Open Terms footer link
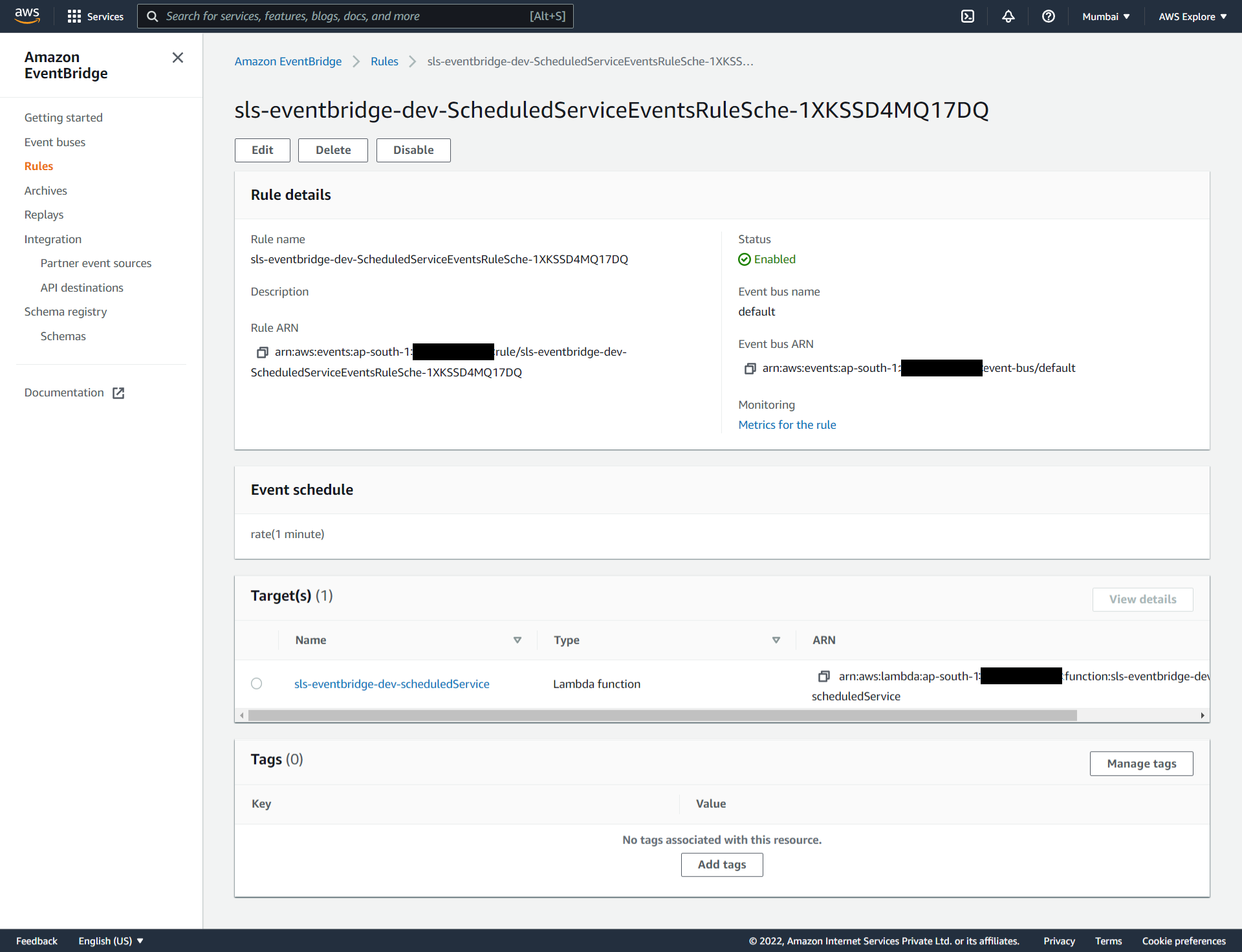1242x952 pixels. [1108, 941]
